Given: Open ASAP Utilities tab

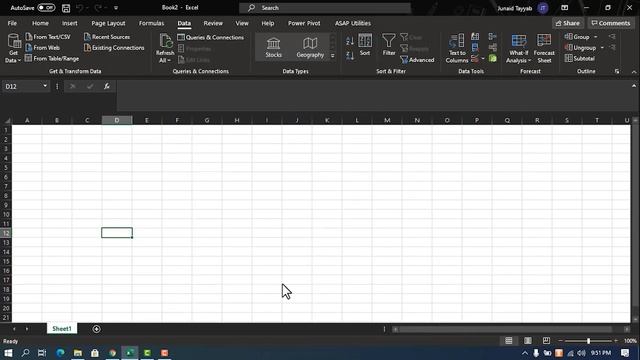Looking at the screenshot, I should [x=353, y=23].
